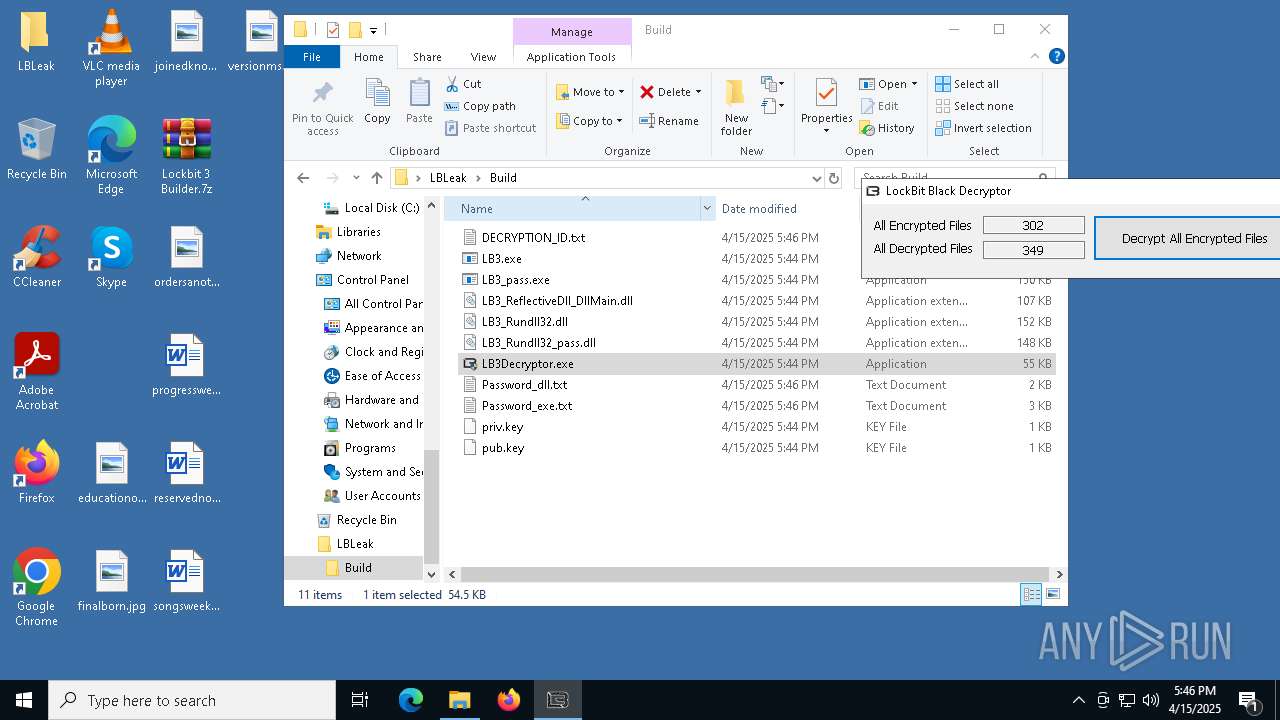Viewport: 1280px width, 720px height.
Task: Open the LBLeak folder in tree
Action: (x=355, y=544)
